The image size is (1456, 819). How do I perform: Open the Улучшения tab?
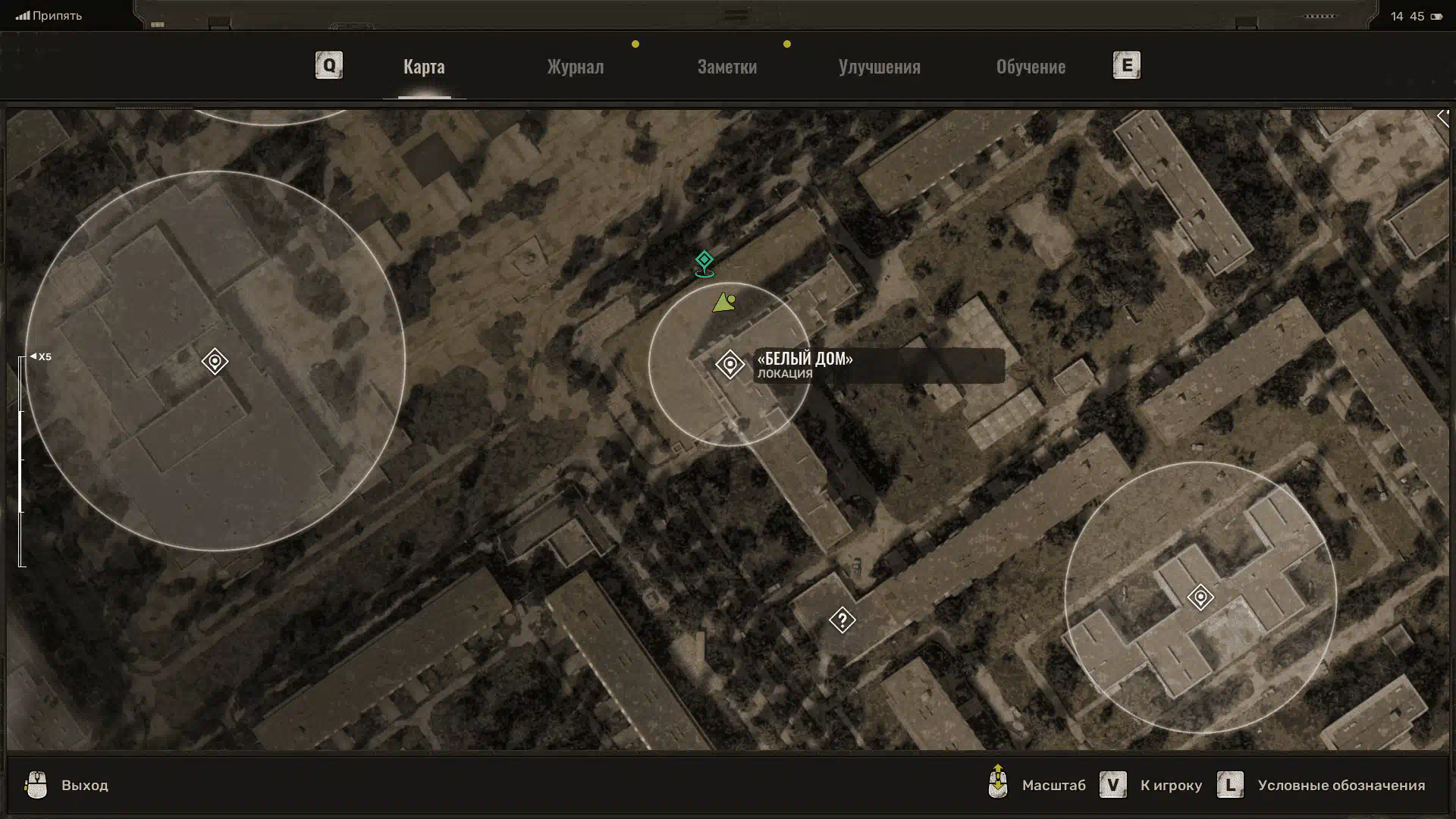pyautogui.click(x=879, y=67)
